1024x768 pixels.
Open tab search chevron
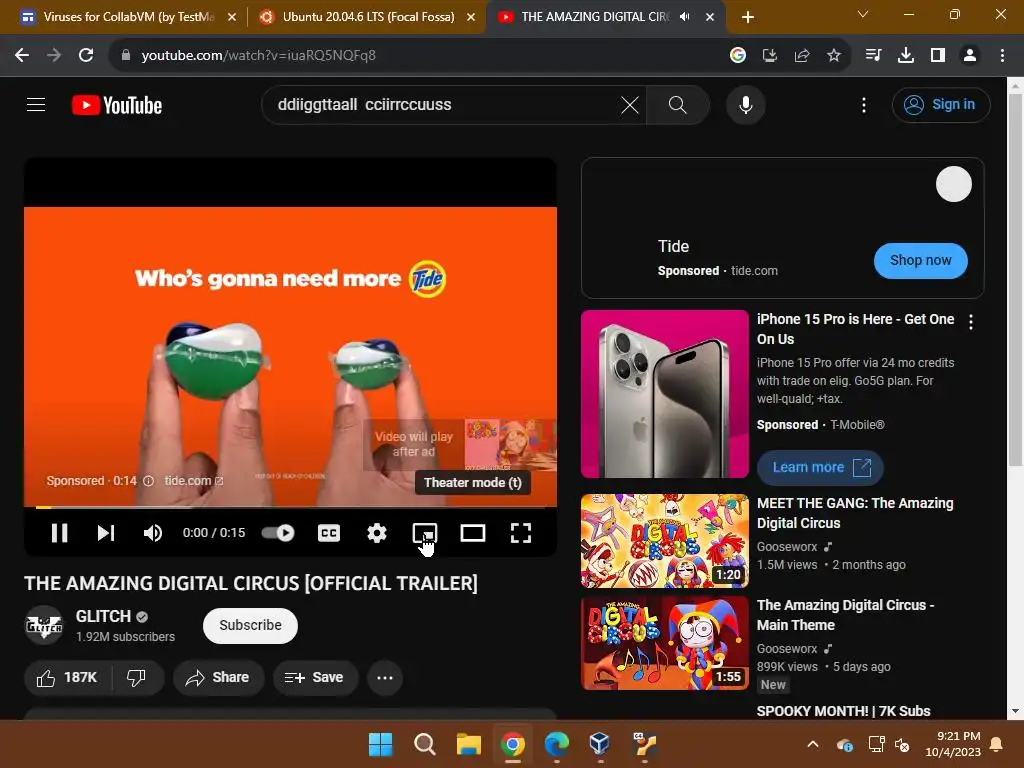(x=863, y=14)
